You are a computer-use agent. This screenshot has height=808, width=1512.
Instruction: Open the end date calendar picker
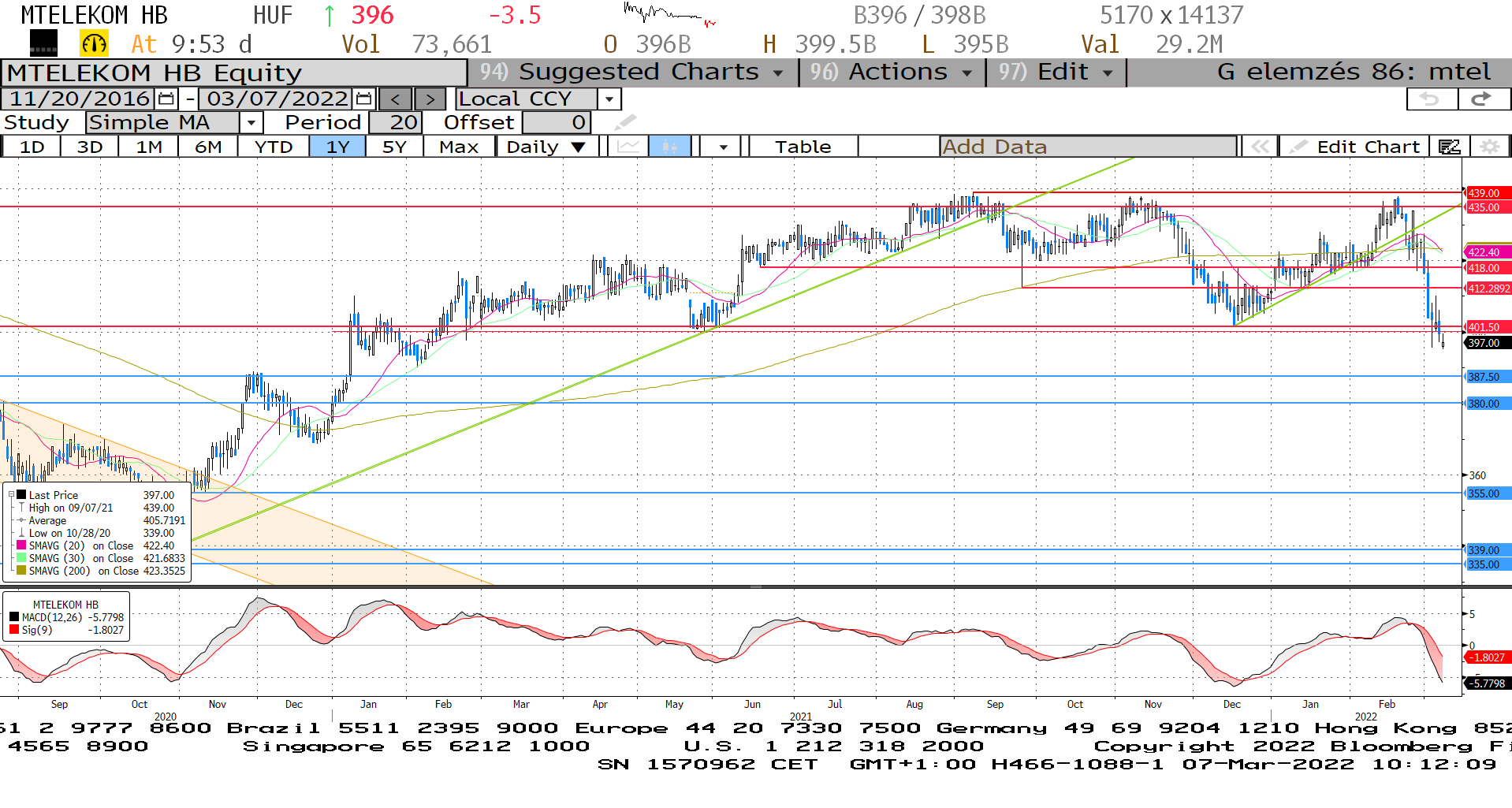[x=363, y=99]
